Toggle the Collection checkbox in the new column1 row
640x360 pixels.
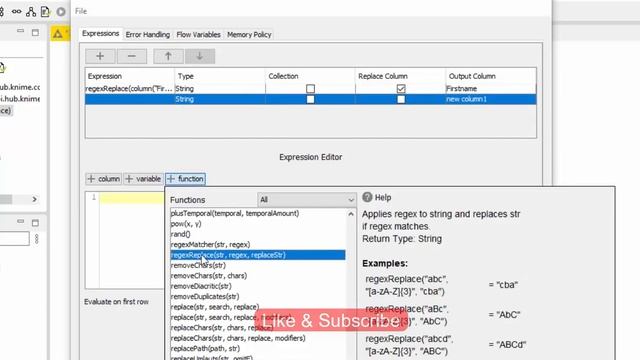point(310,99)
